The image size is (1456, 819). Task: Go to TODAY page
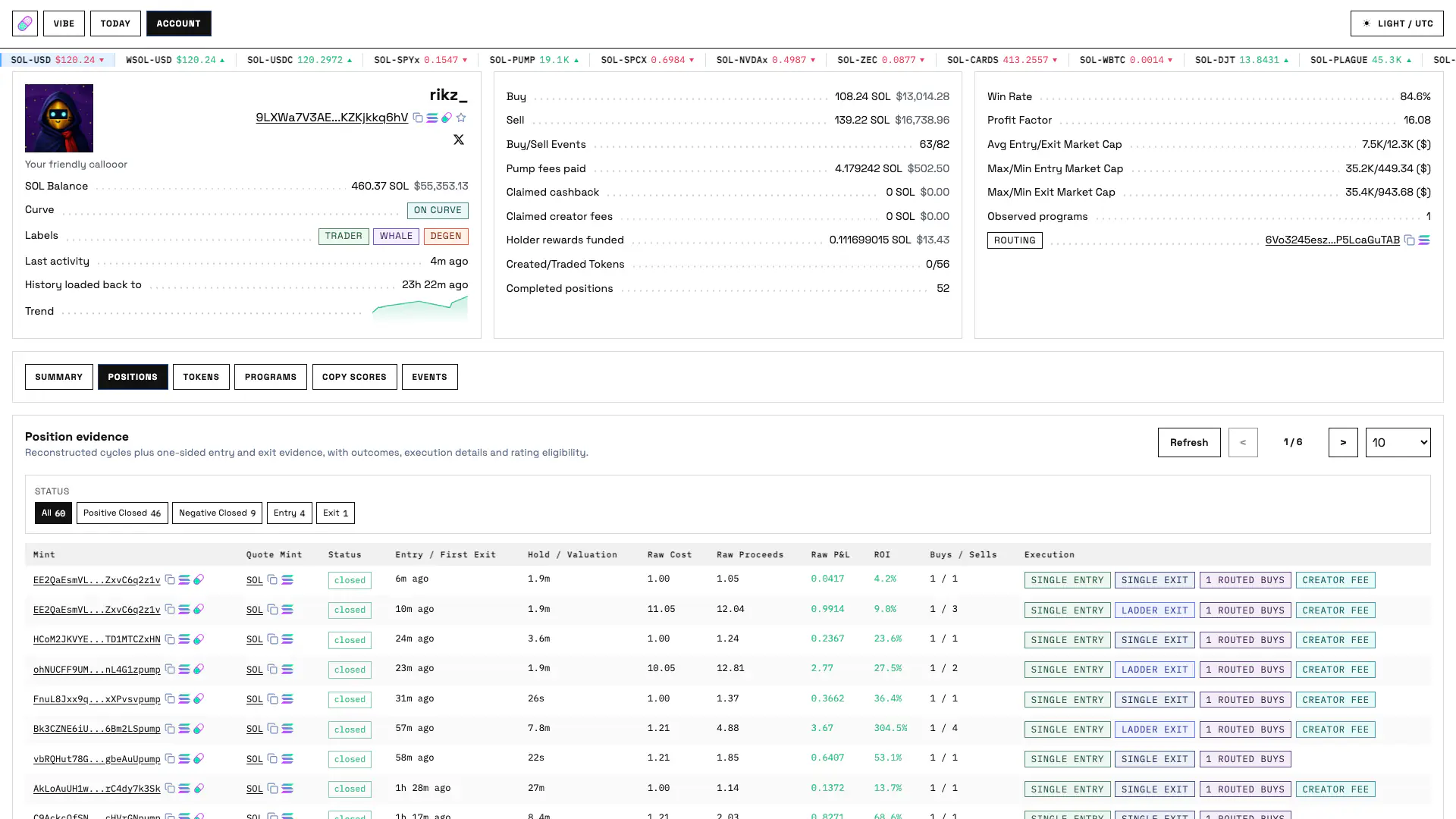[115, 24]
